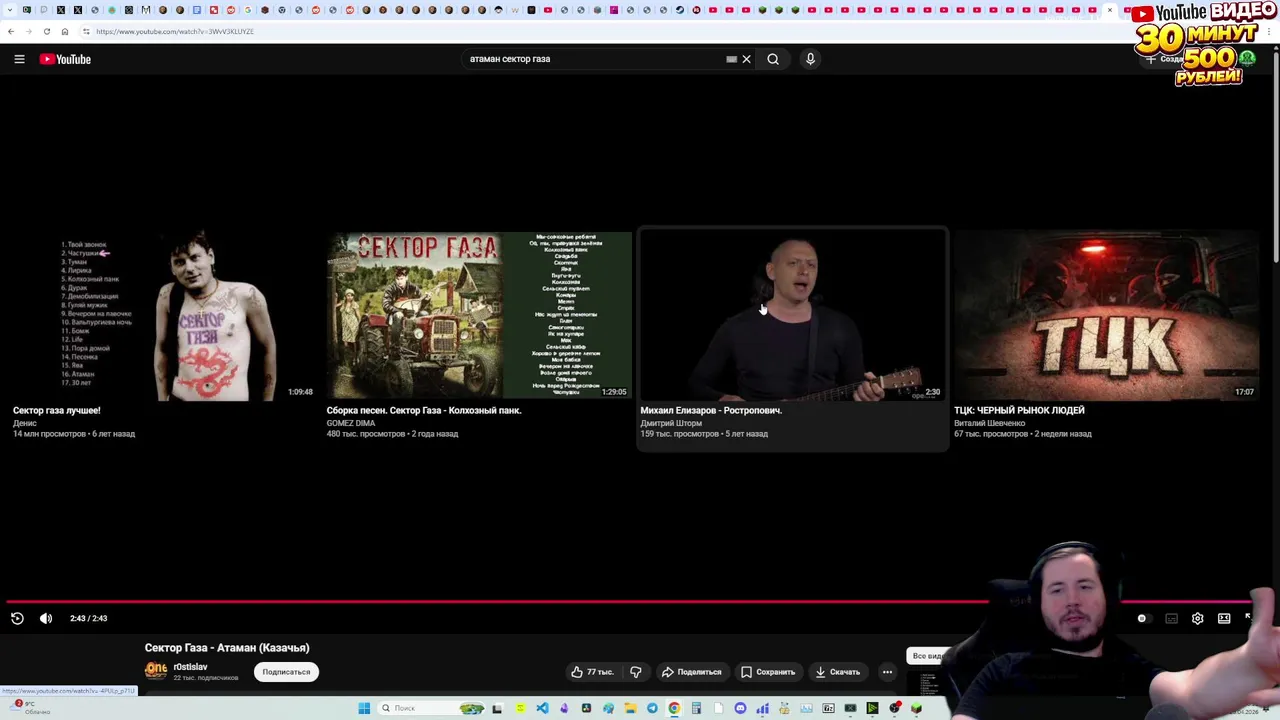
Task: Click title Михаил Елизаров - Ростропович.
Action: click(711, 410)
